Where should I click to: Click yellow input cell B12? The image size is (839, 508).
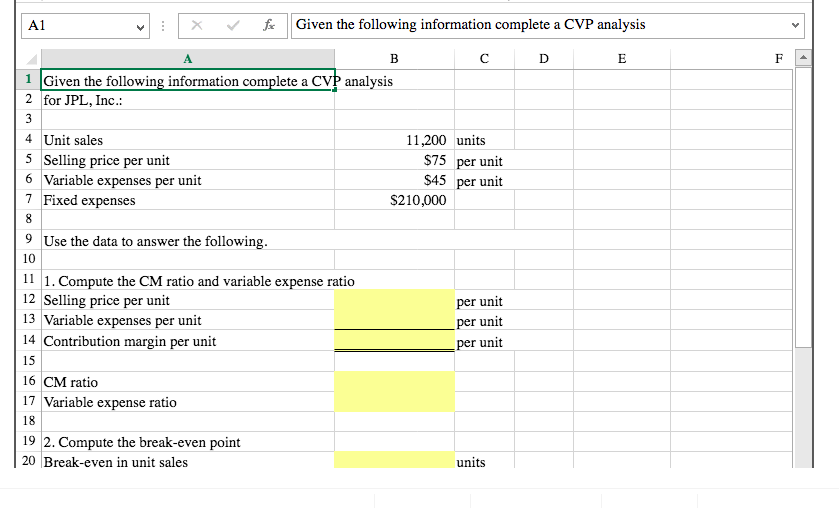tap(394, 300)
